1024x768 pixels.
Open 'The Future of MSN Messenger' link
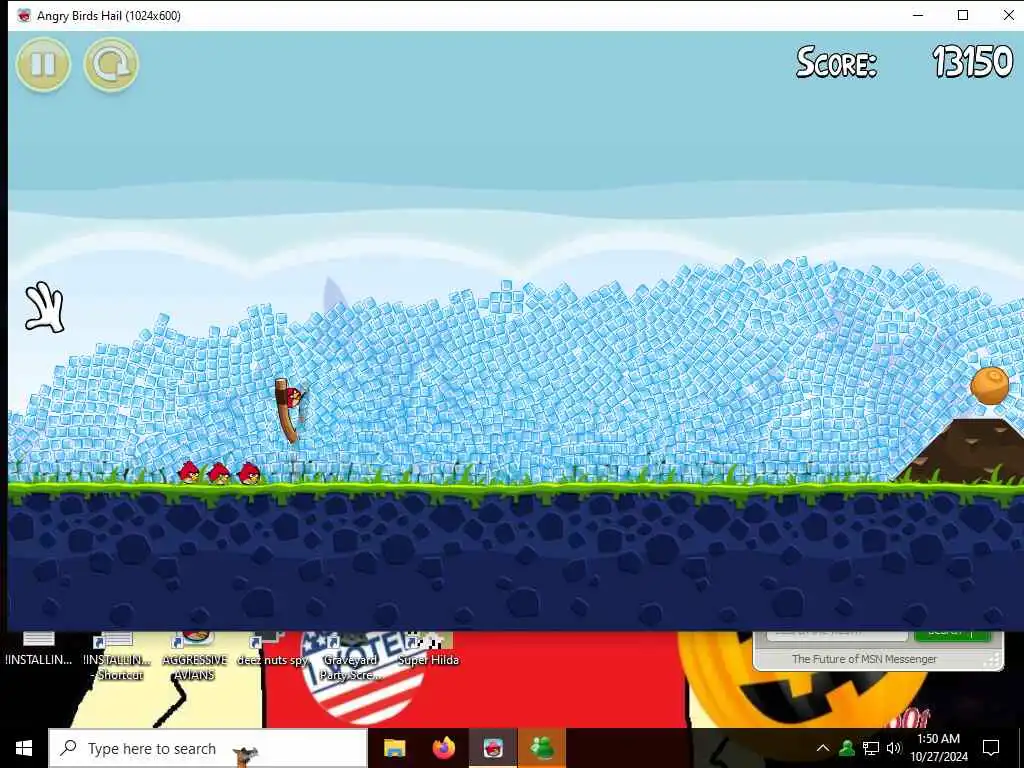864,659
